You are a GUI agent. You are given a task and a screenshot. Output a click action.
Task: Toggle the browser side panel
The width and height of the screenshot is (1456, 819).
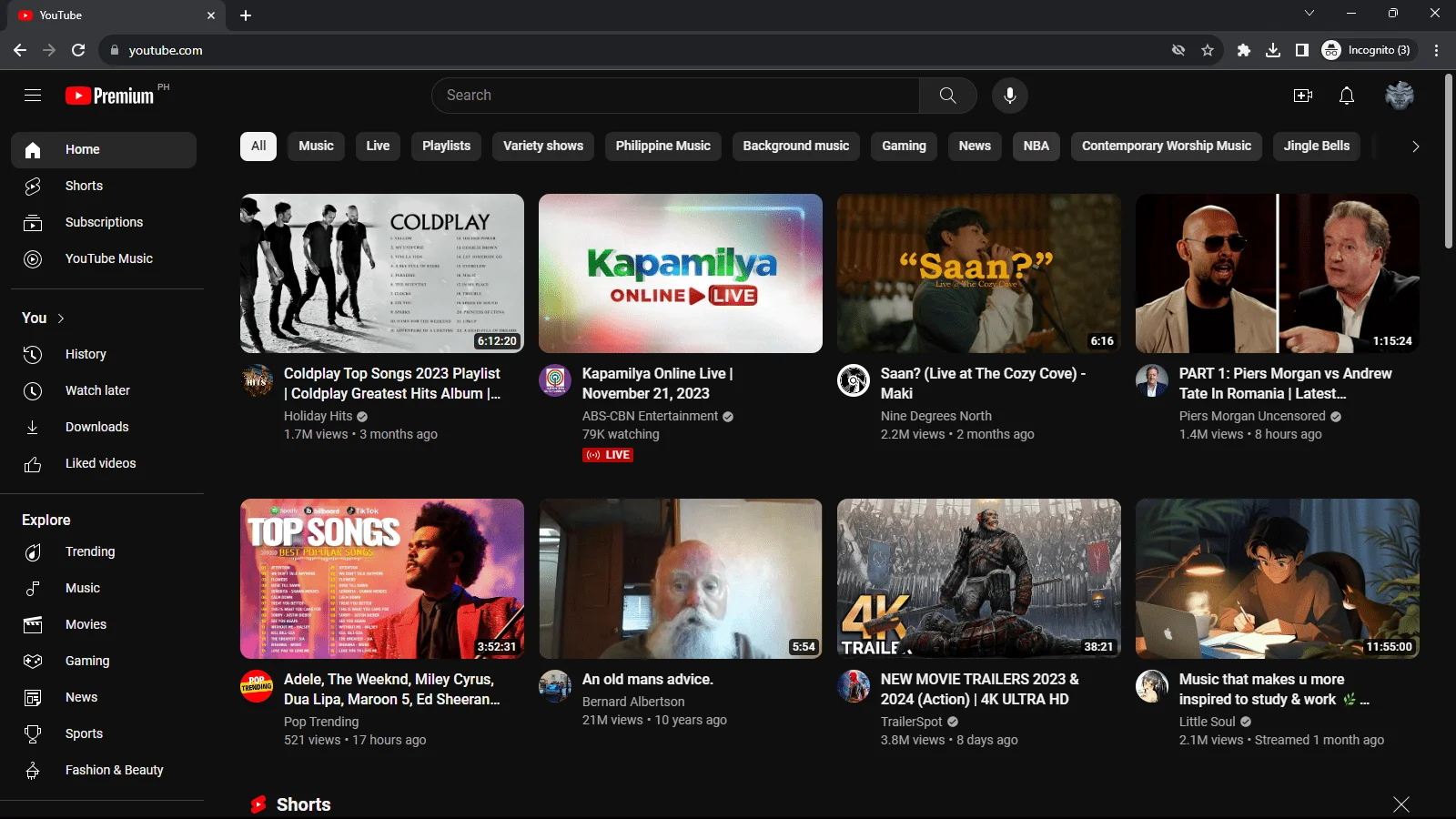point(1302,50)
